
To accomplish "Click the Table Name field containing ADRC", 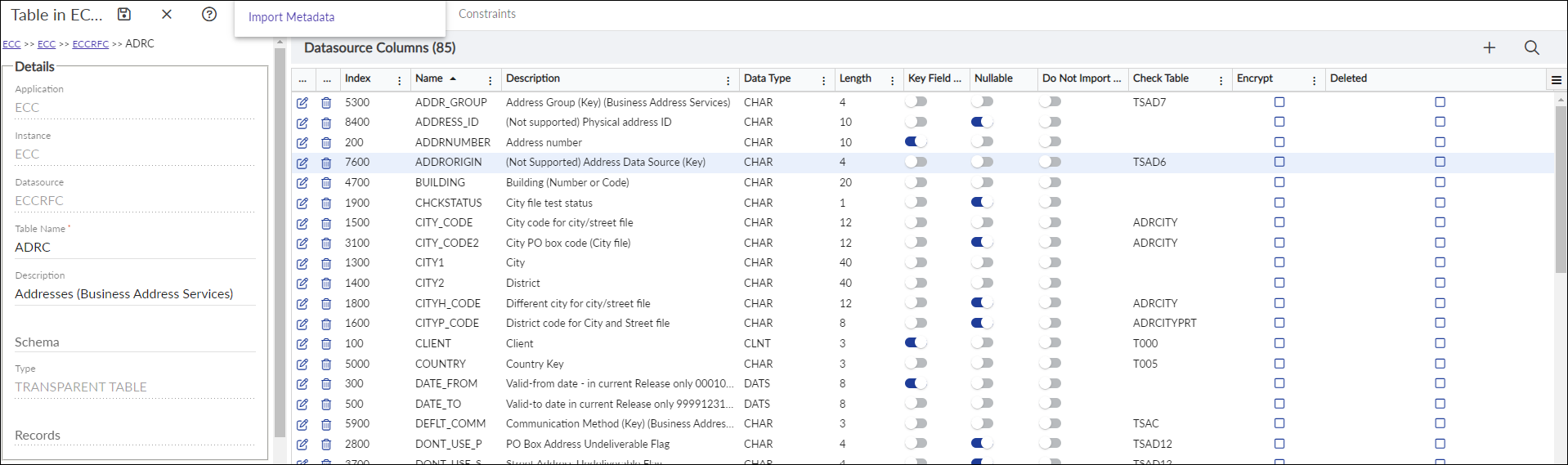I will (x=135, y=248).
